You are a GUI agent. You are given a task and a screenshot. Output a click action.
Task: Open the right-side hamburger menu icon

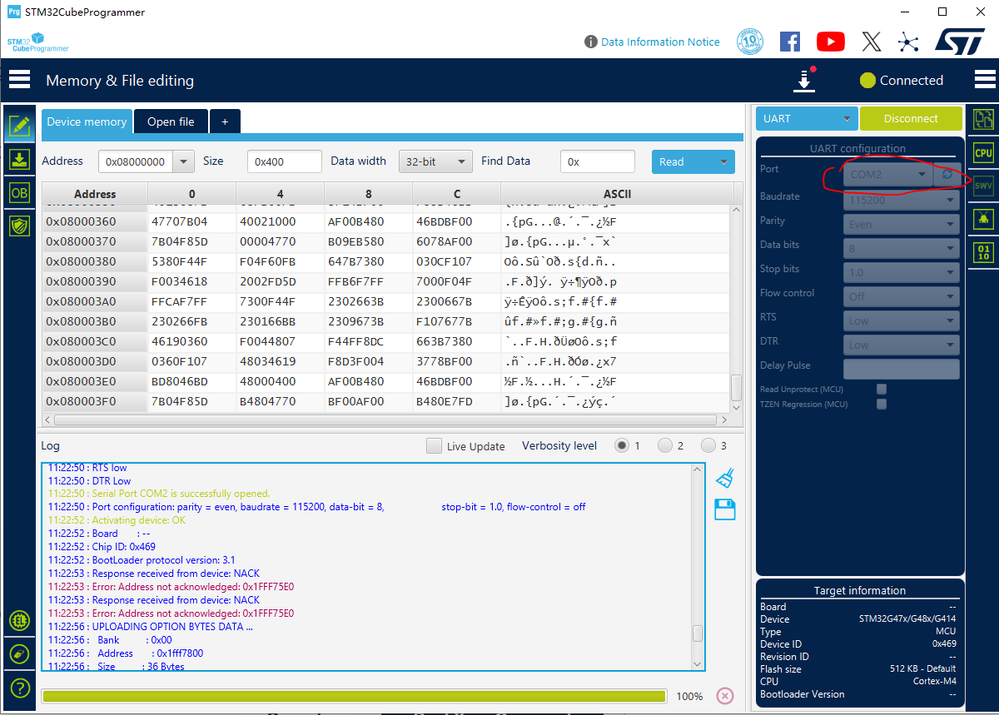[x=985, y=80]
